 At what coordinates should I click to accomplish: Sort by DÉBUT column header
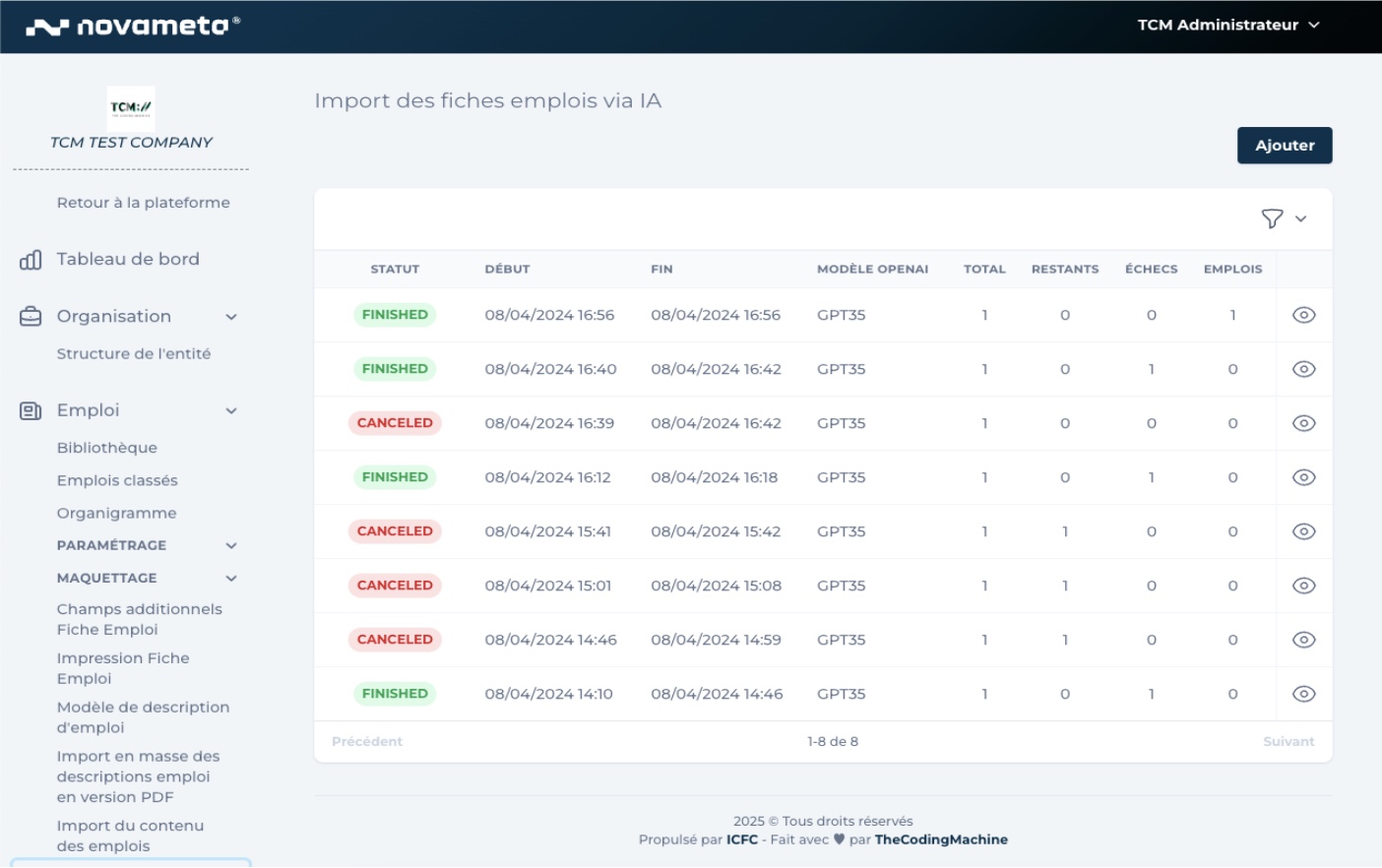507,270
